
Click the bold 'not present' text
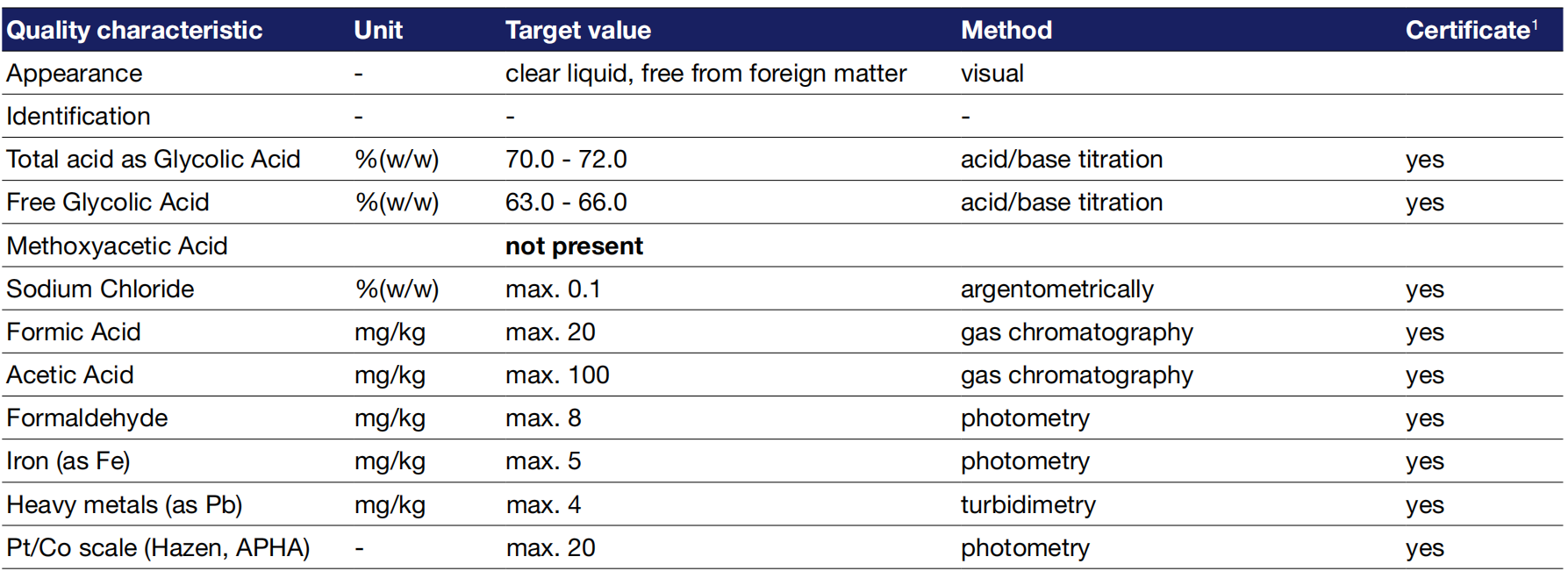tap(574, 246)
